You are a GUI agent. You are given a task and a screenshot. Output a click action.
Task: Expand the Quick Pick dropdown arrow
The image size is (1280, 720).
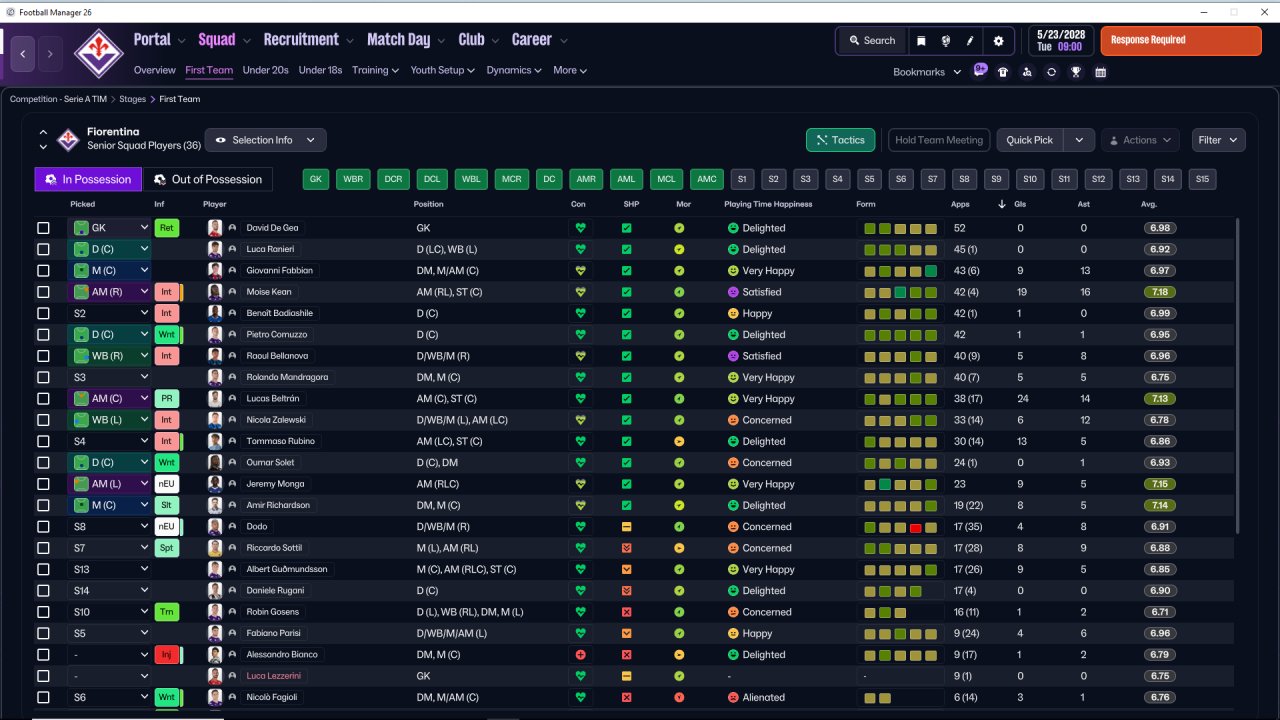[1079, 140]
